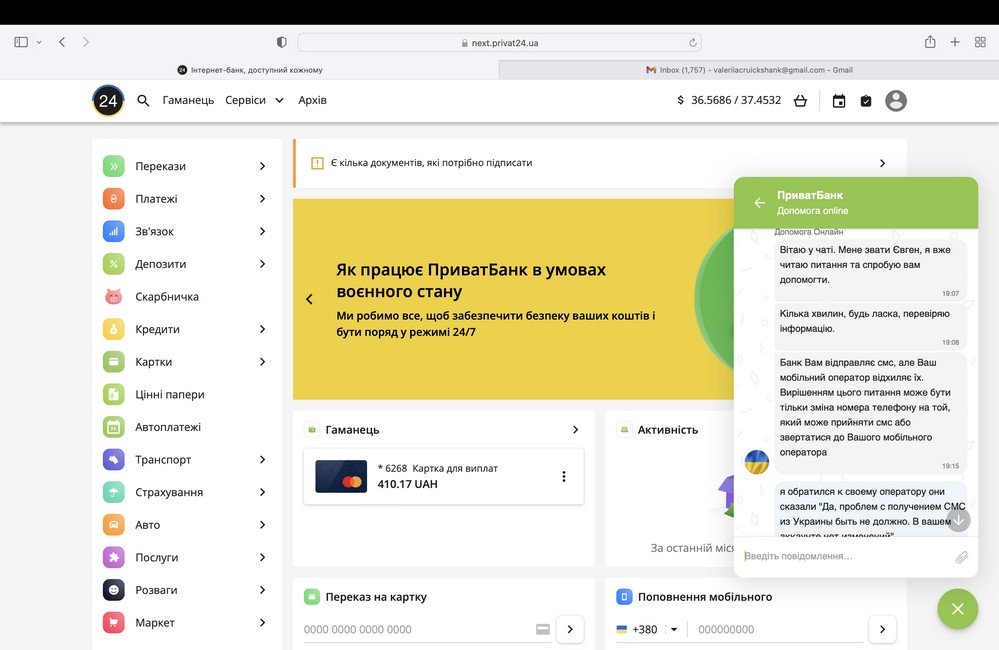The height and width of the screenshot is (650, 999).
Task: Open the Safari sidebar options dropdown arrow
Action: coord(39,42)
